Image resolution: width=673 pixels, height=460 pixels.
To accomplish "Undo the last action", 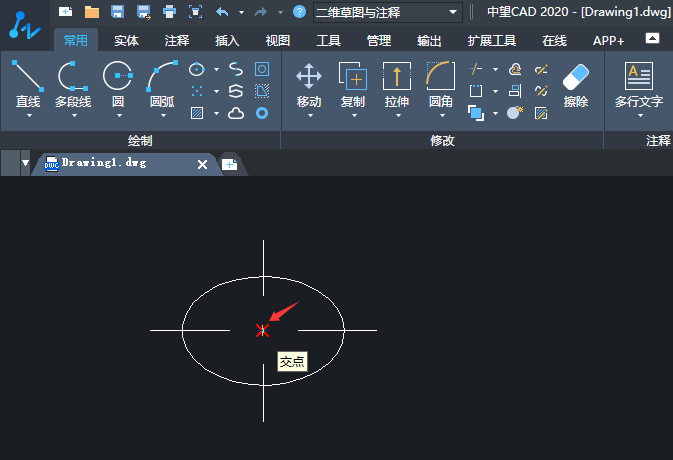I will point(222,12).
